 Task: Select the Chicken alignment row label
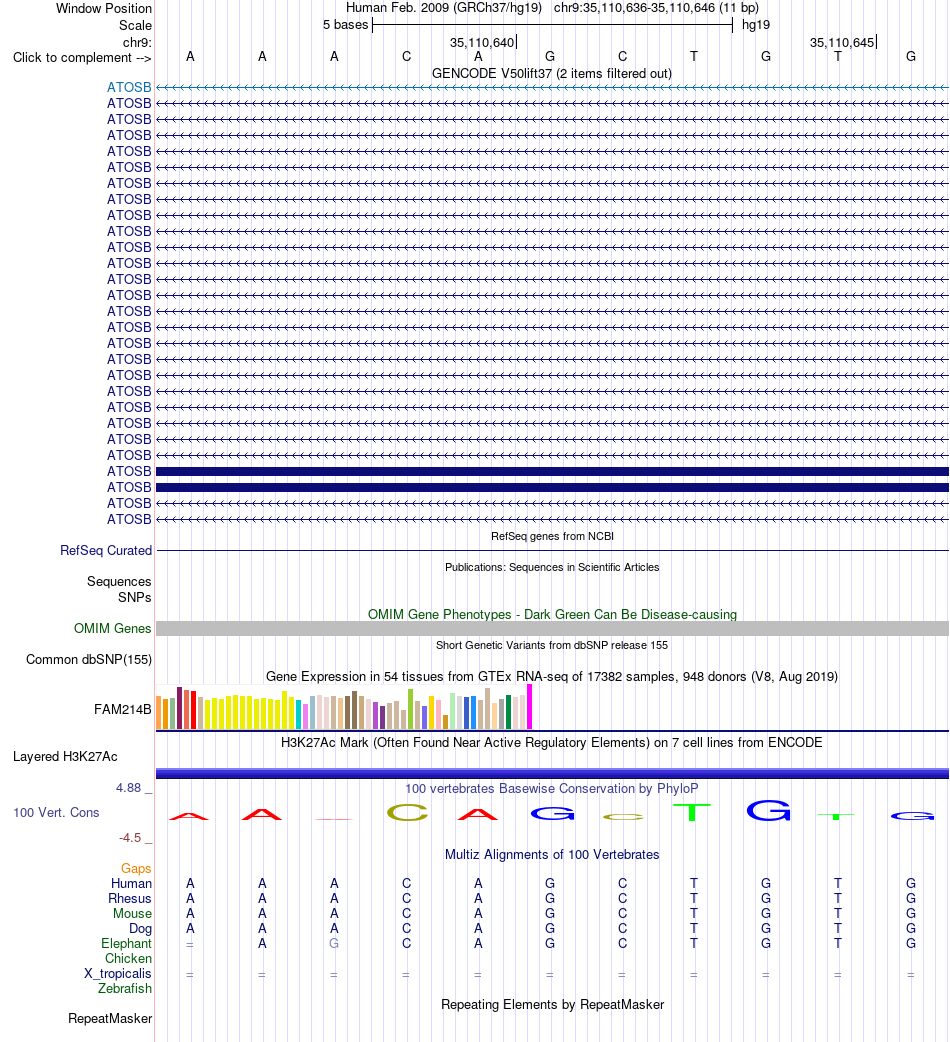128,958
